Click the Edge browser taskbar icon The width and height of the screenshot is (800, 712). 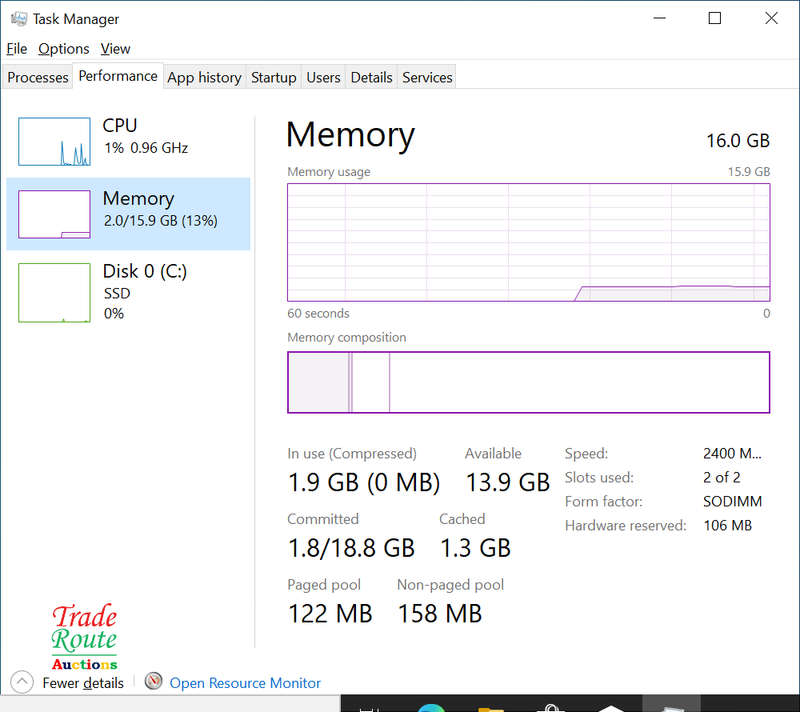pos(431,706)
